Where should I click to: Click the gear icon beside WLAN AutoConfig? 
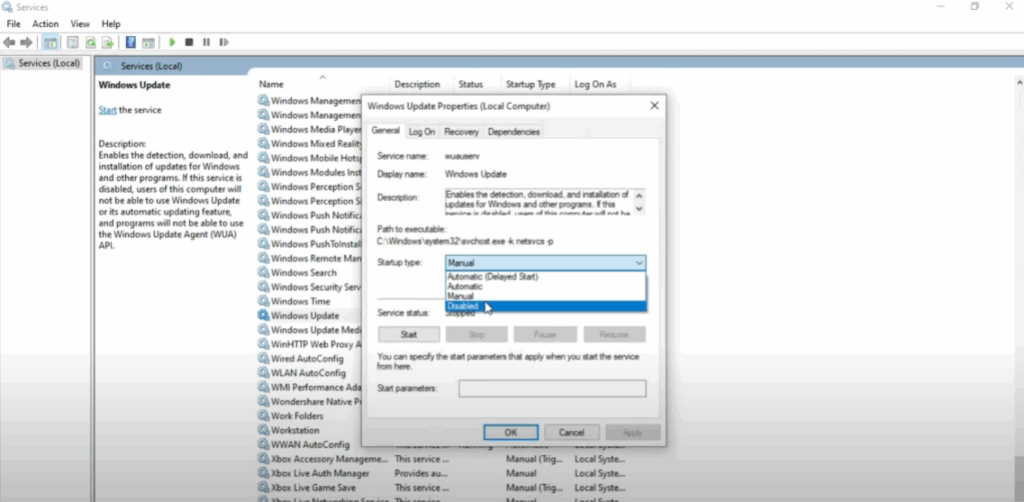[x=263, y=373]
